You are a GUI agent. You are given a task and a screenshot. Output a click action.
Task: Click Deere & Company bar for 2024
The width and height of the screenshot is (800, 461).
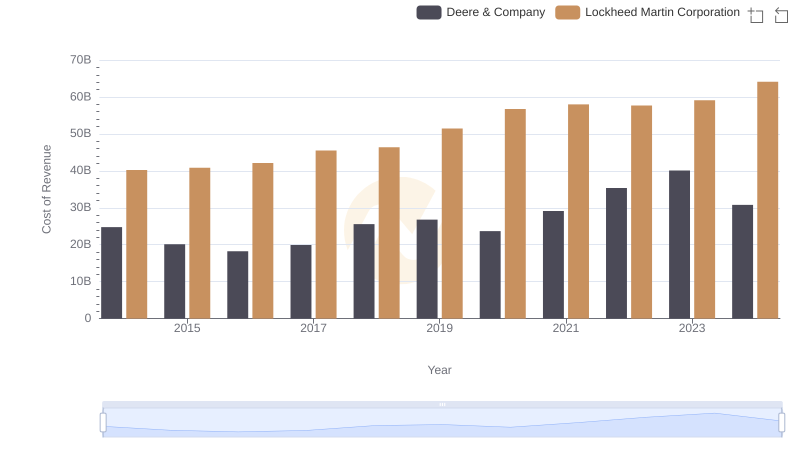tap(742, 262)
